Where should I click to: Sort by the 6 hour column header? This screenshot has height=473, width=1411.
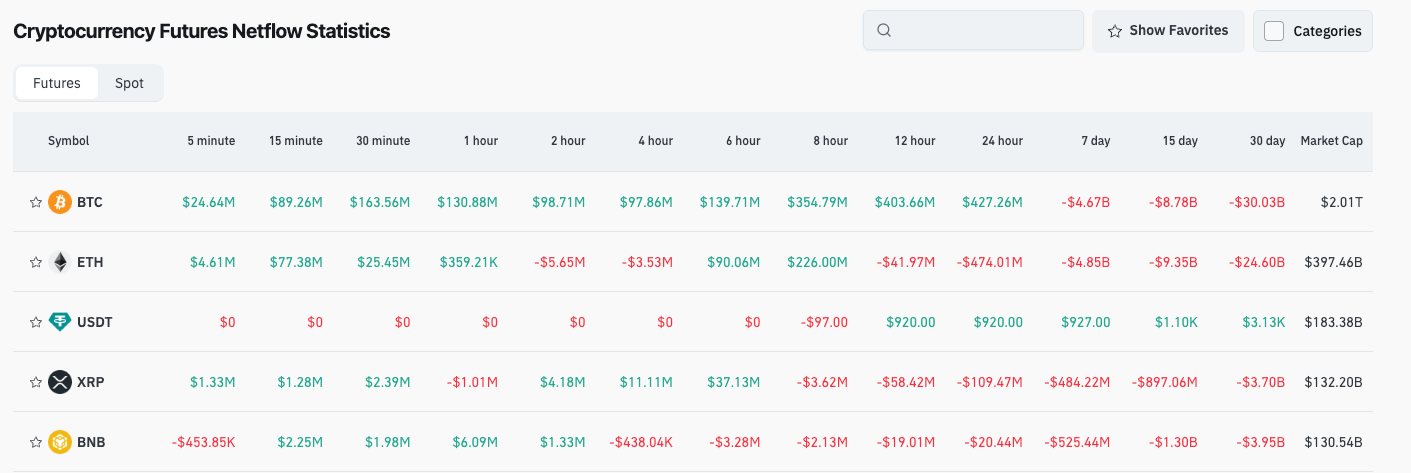[x=743, y=141]
